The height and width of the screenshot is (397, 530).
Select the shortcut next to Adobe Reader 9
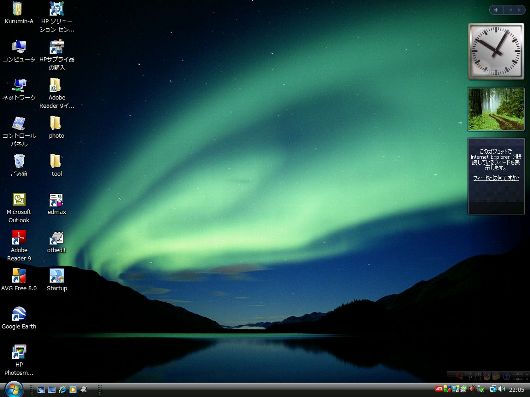click(x=56, y=242)
